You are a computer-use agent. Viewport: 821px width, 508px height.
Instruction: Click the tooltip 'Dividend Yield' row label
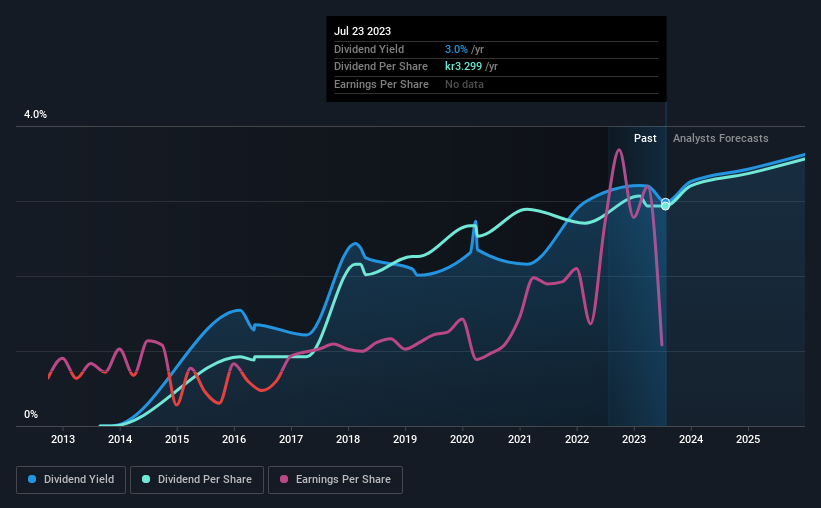tap(369, 49)
